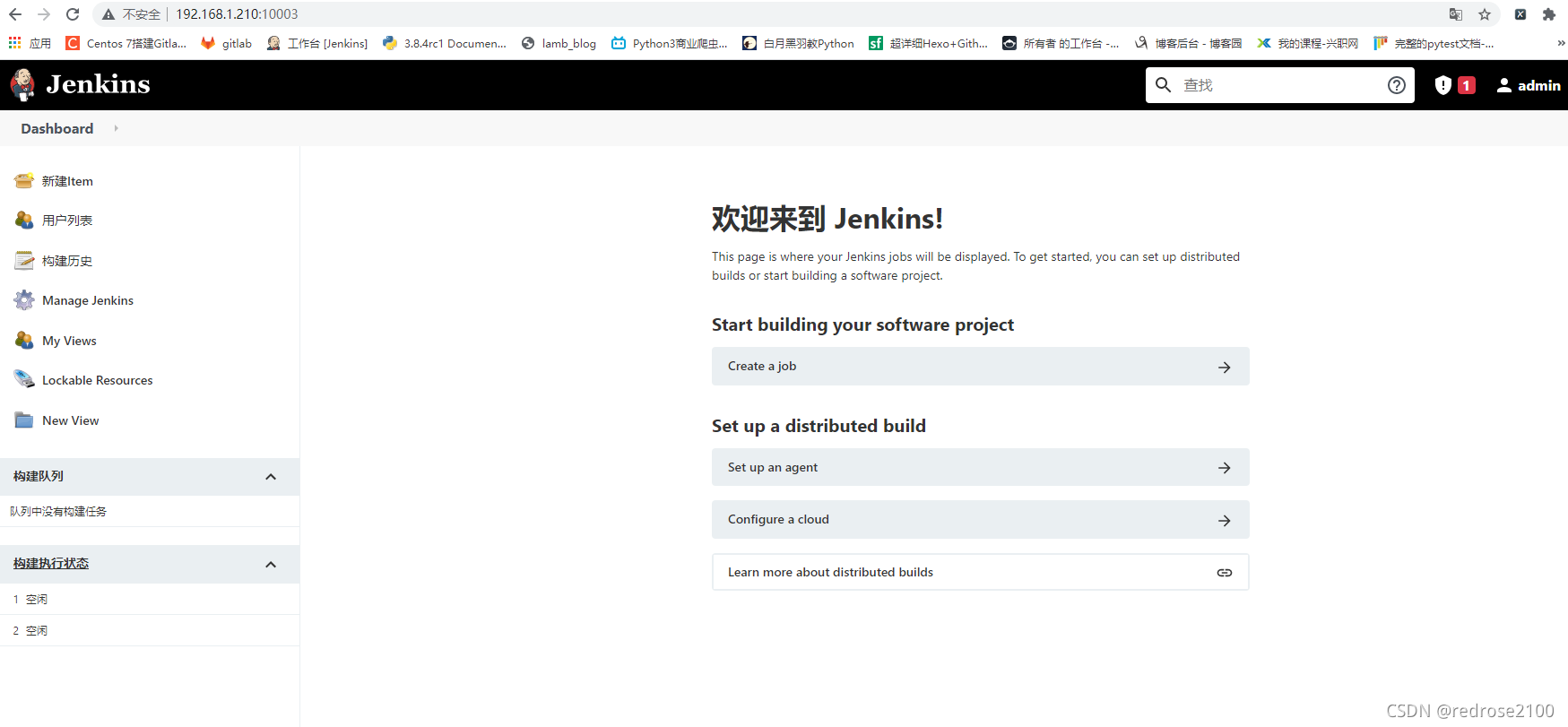Screen dimensions: 1568x727
Task: Open the Centos 7搭建Gitla... bookmark
Action: 126,43
